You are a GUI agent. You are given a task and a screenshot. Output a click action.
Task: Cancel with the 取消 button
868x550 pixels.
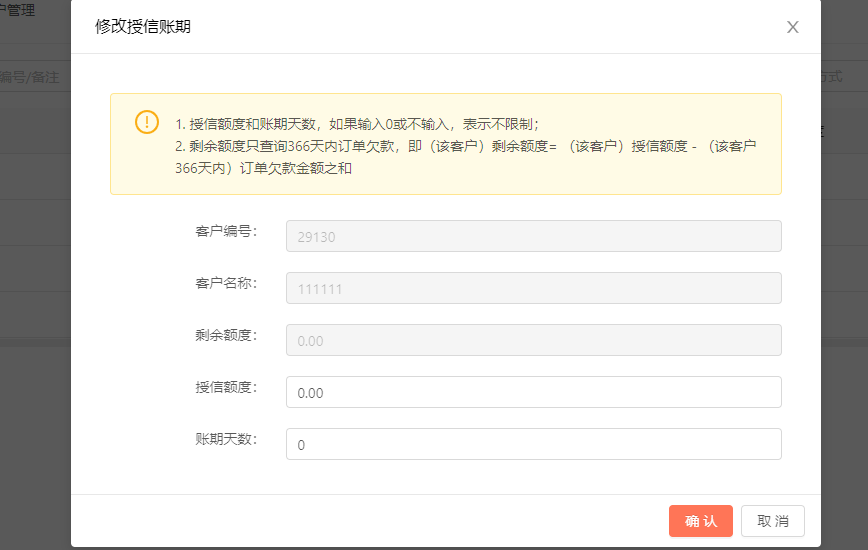[x=773, y=521]
